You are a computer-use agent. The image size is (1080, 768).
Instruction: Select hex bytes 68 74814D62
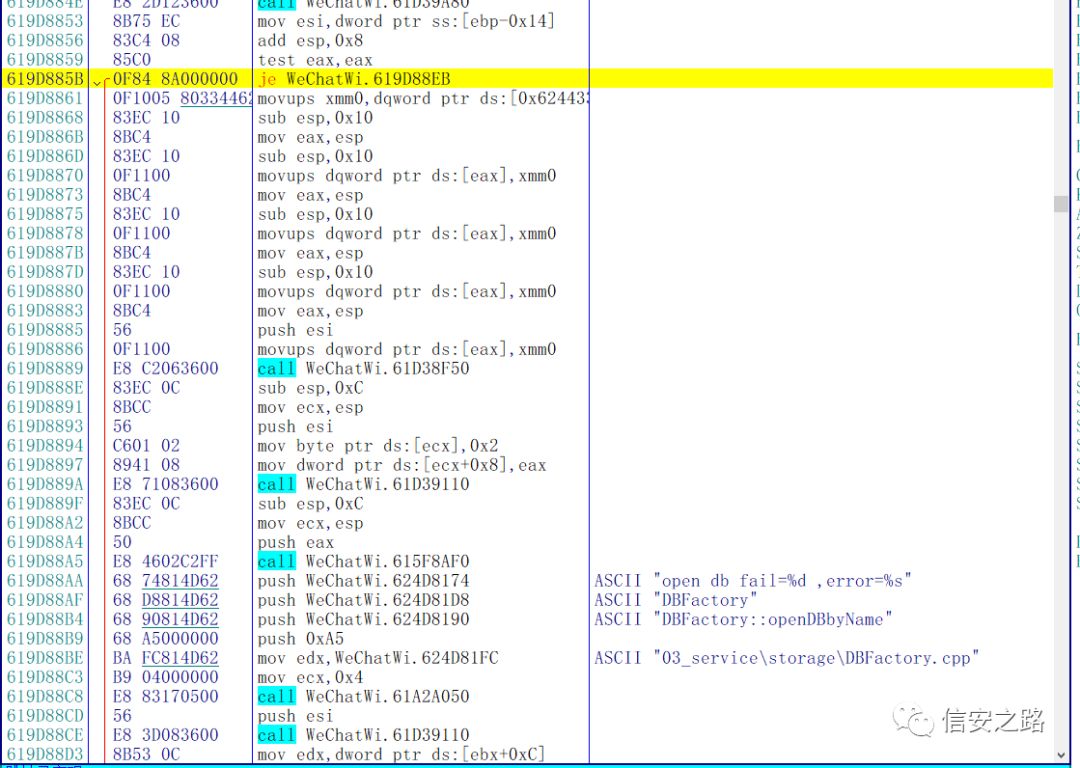165,581
